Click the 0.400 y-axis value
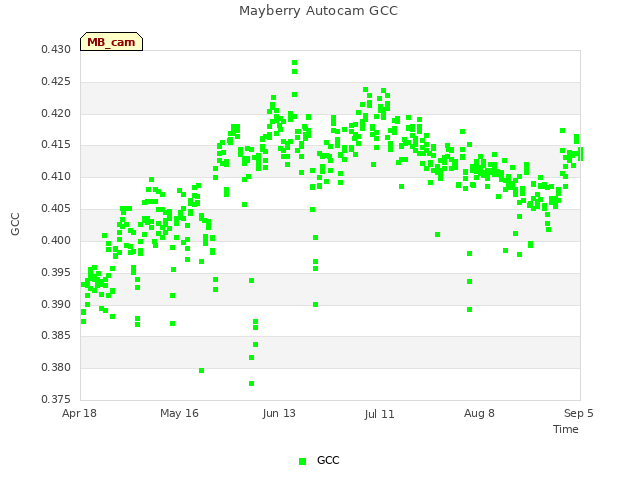Viewport: 640px width, 480px height. pyautogui.click(x=56, y=240)
